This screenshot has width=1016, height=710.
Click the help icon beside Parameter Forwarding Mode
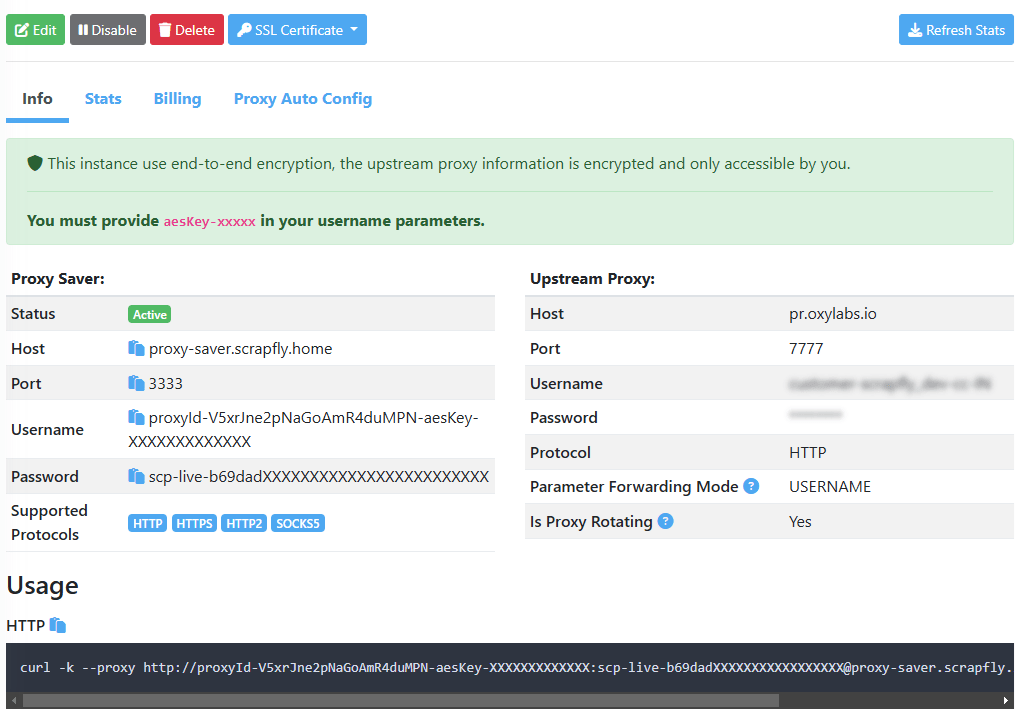pyautogui.click(x=750, y=486)
